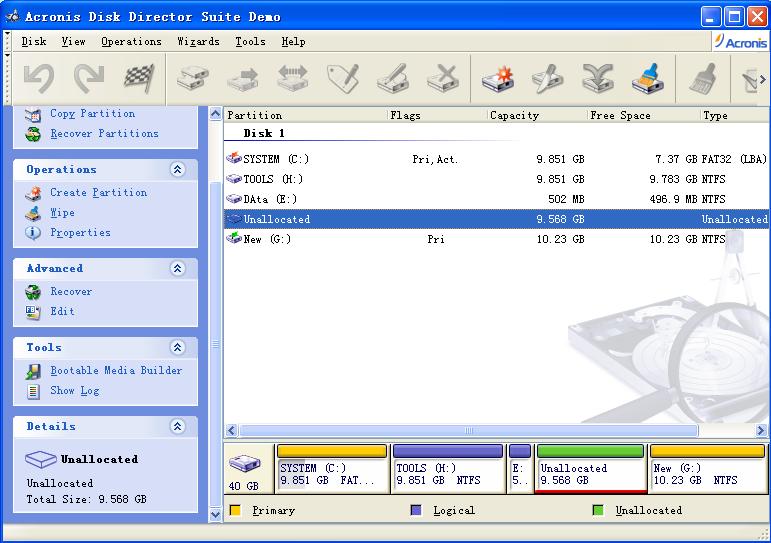Click the Create Partition starburst toolbar icon
Image resolution: width=771 pixels, height=543 pixels.
(498, 79)
